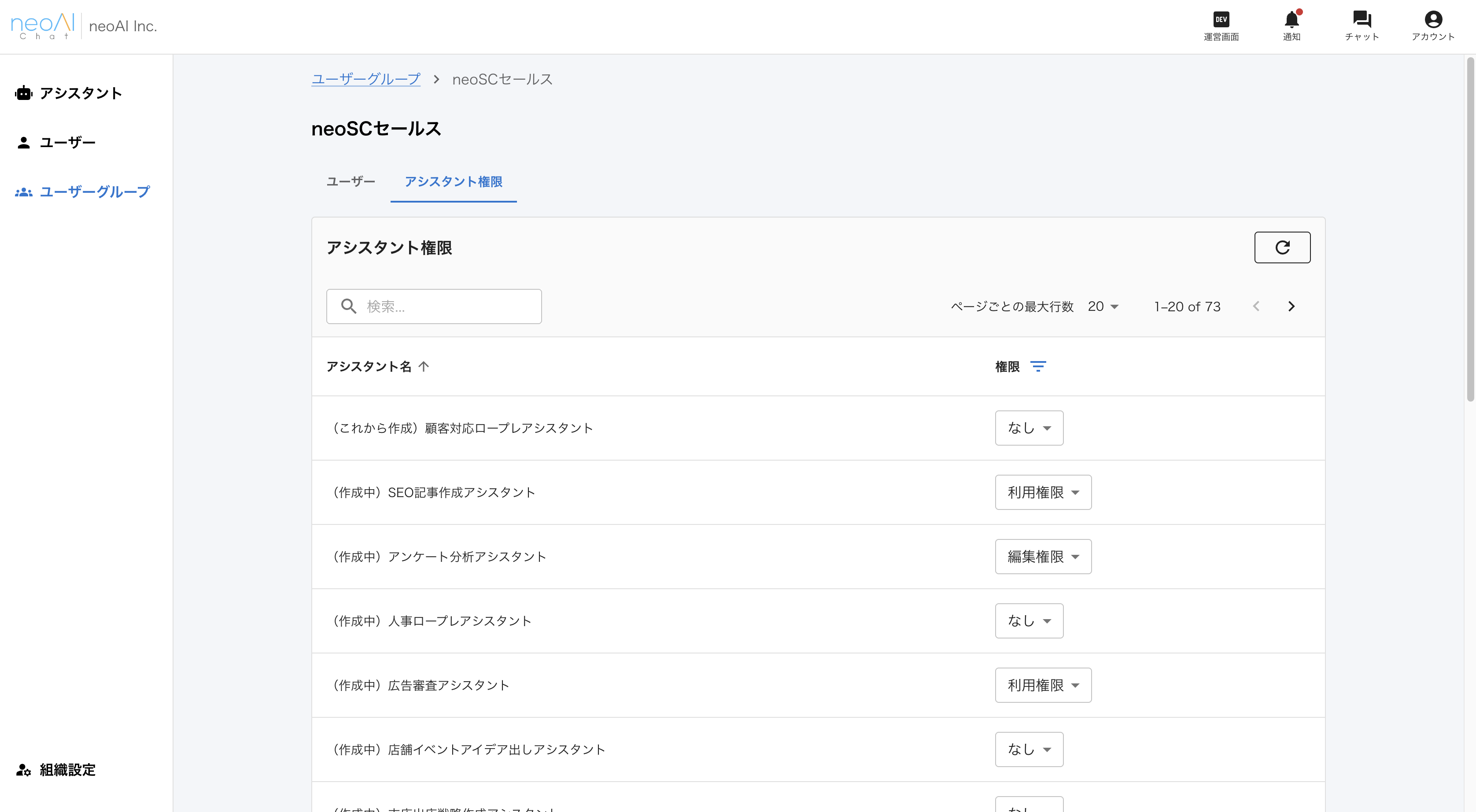Click the 検索 search field
Viewport: 1476px width, 812px height.
[x=434, y=306]
